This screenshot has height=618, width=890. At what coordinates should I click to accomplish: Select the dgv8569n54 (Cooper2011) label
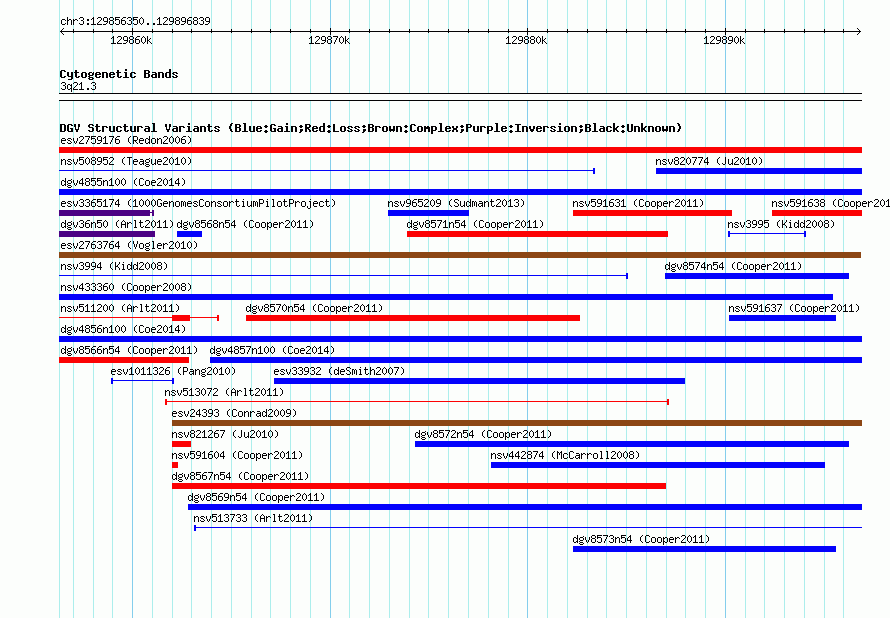[x=256, y=497]
